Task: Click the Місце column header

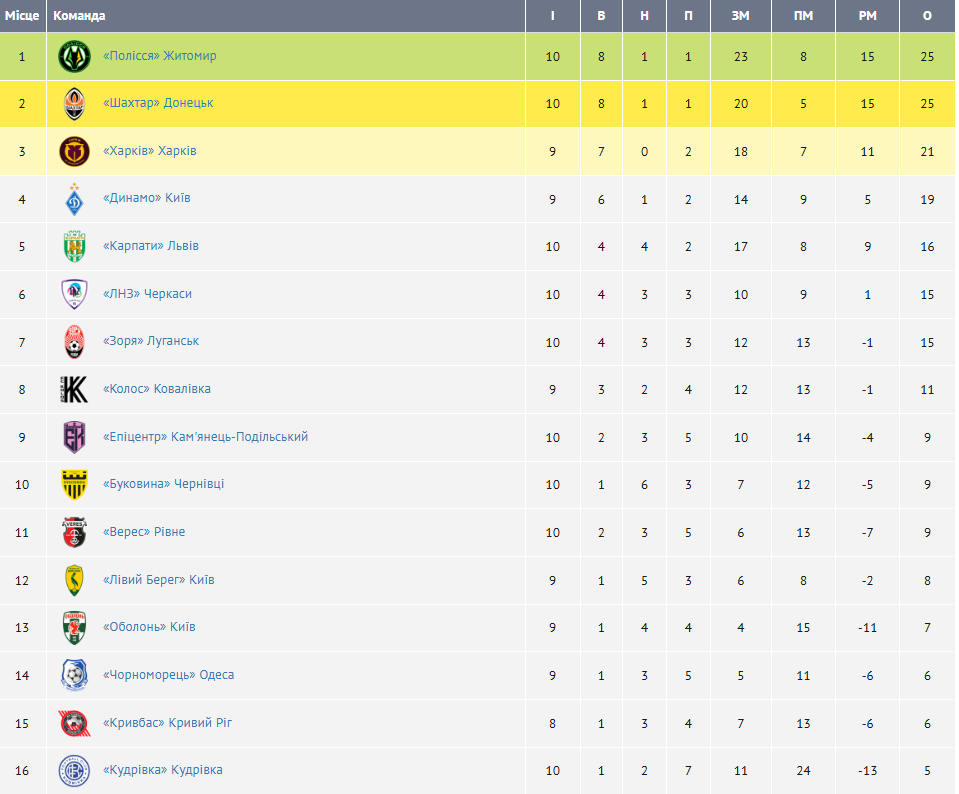Action: (22, 16)
